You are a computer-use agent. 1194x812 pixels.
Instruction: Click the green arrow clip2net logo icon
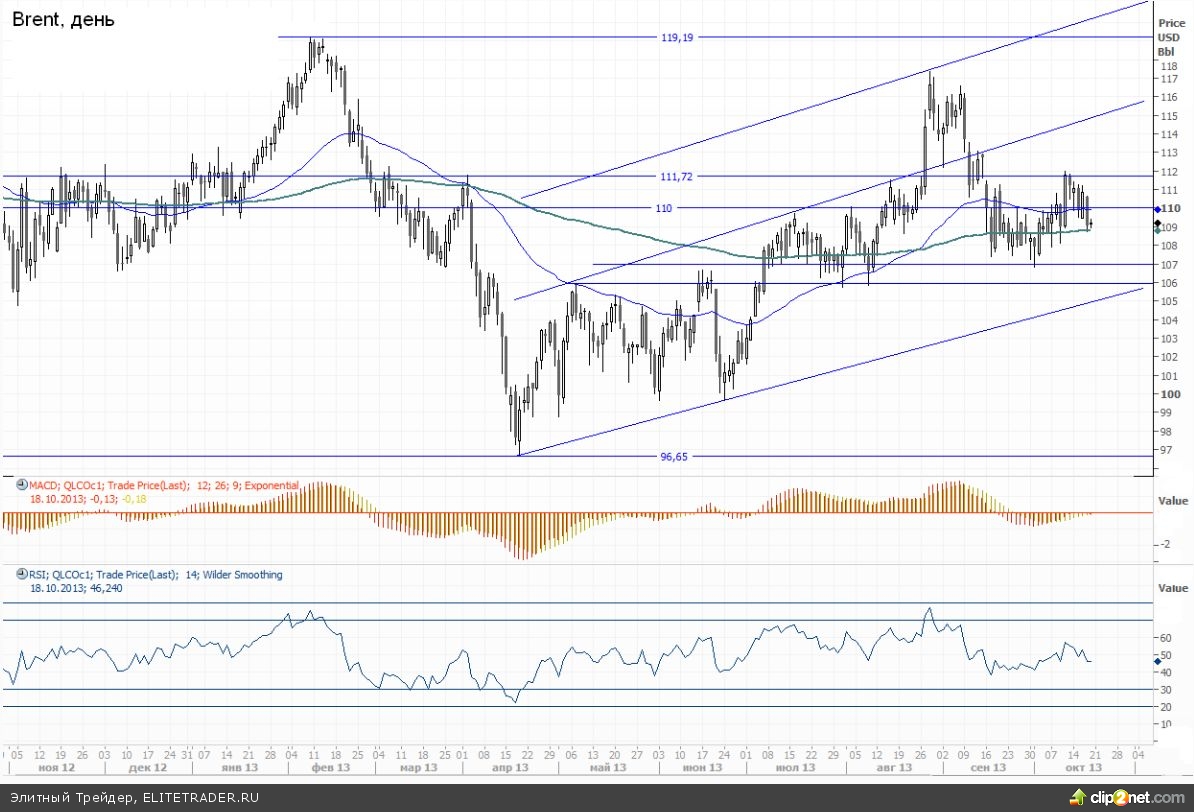pos(1077,797)
